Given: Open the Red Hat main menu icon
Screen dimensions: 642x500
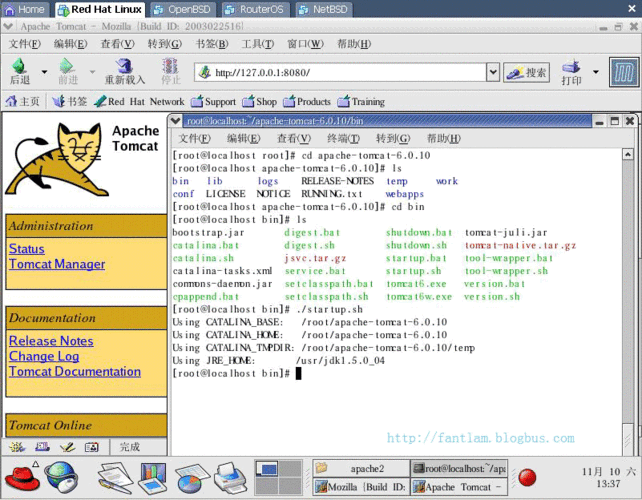Looking at the screenshot, I should (22, 477).
